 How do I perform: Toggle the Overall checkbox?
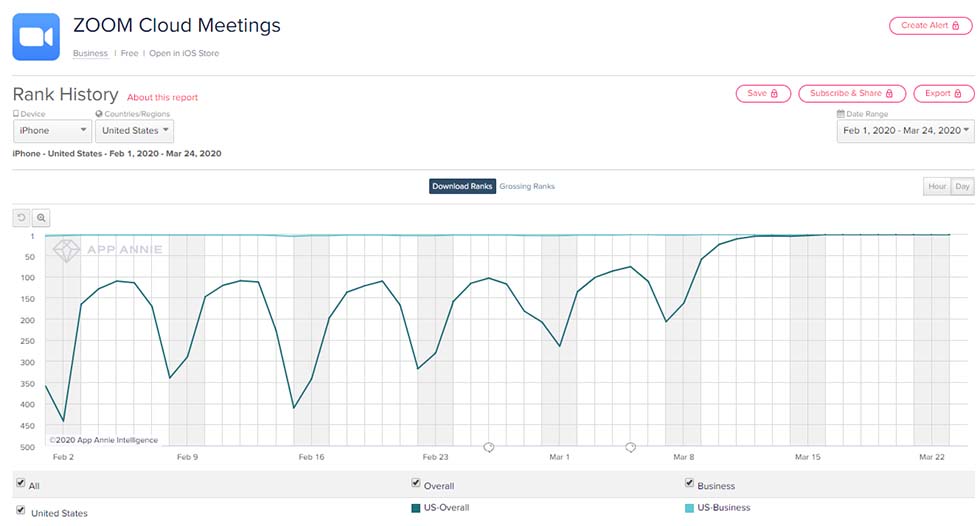(x=416, y=483)
